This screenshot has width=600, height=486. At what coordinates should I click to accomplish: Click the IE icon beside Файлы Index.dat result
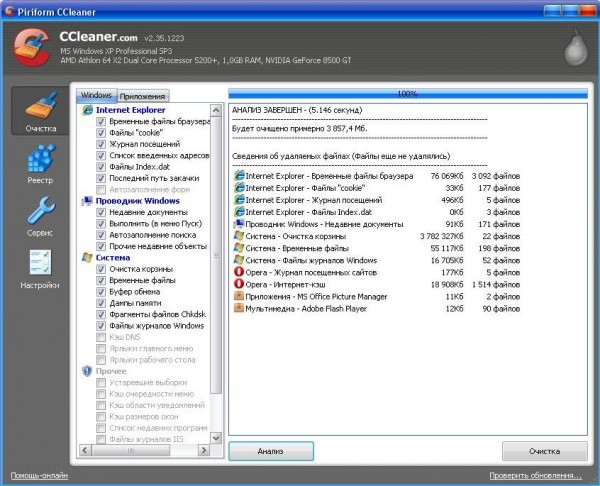239,212
